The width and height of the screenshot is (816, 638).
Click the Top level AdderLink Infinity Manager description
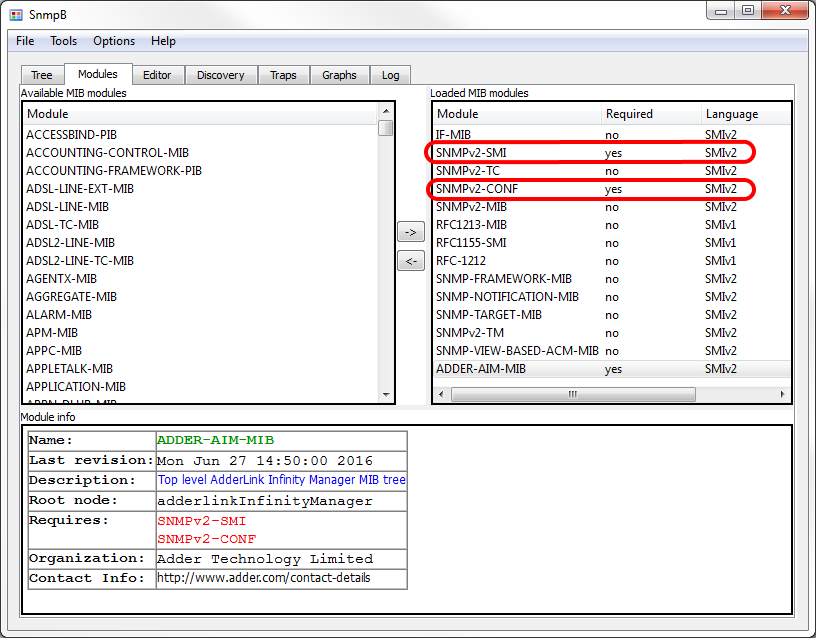pos(282,480)
